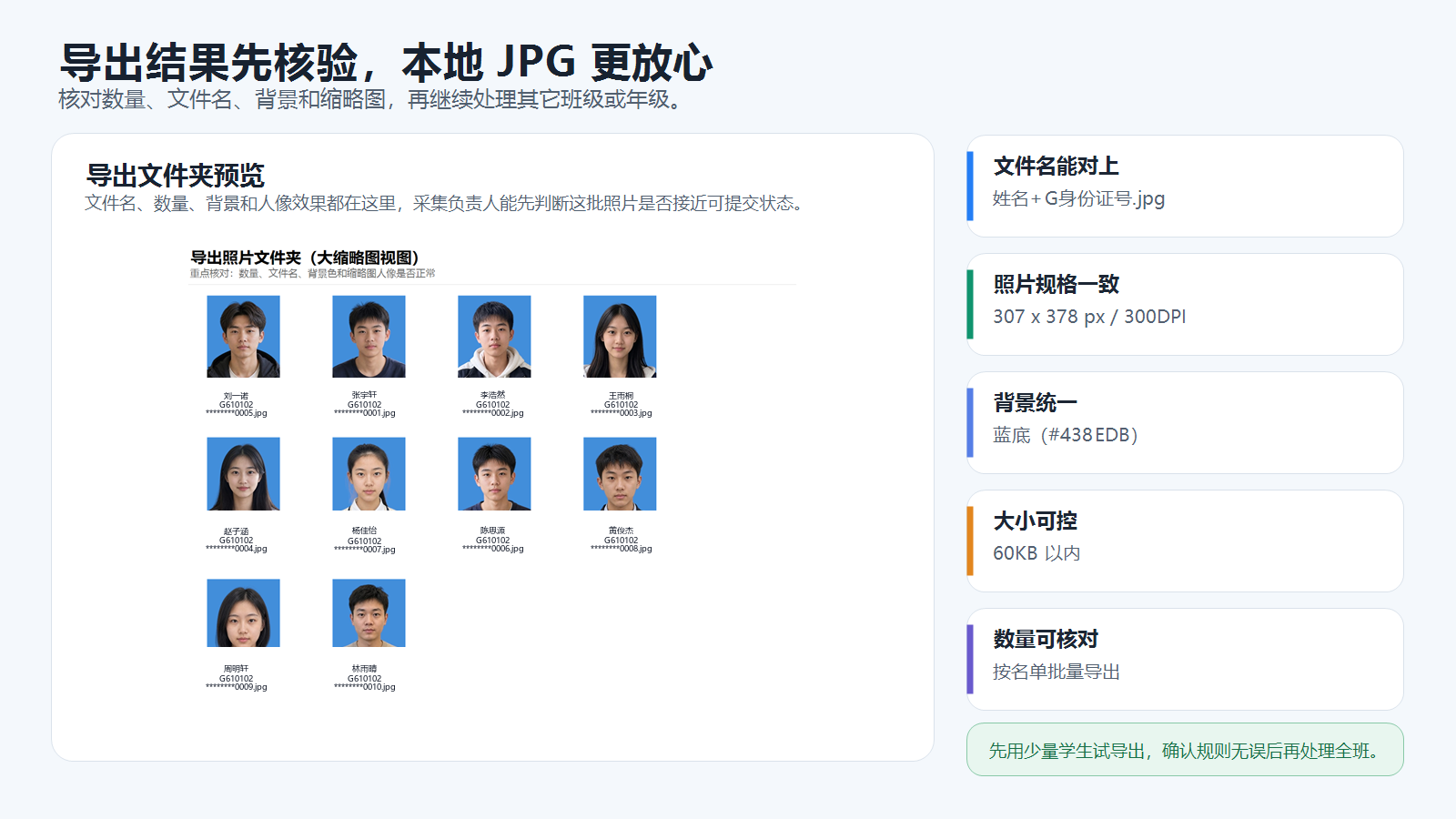Viewport: 1456px width, 819px height.
Task: Open the photo thumbnail of 陈思源
Action: [x=494, y=474]
